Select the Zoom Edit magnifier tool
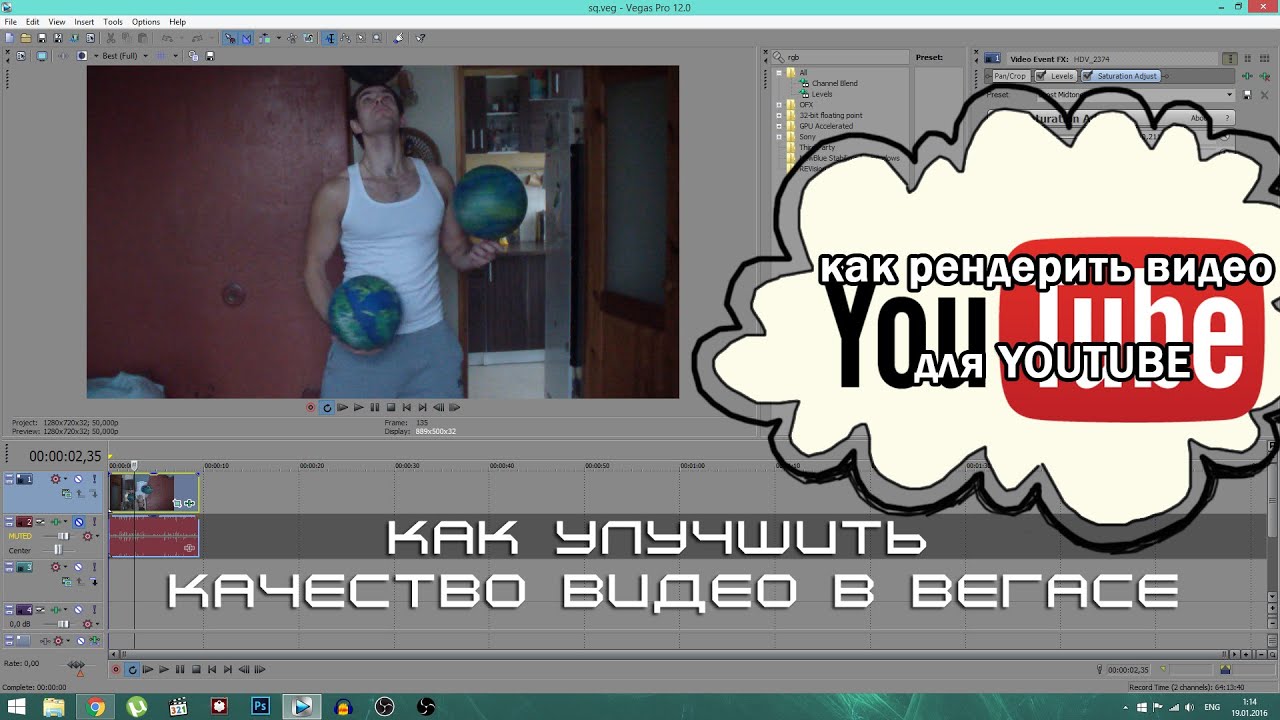The width and height of the screenshot is (1280, 720). [377, 38]
